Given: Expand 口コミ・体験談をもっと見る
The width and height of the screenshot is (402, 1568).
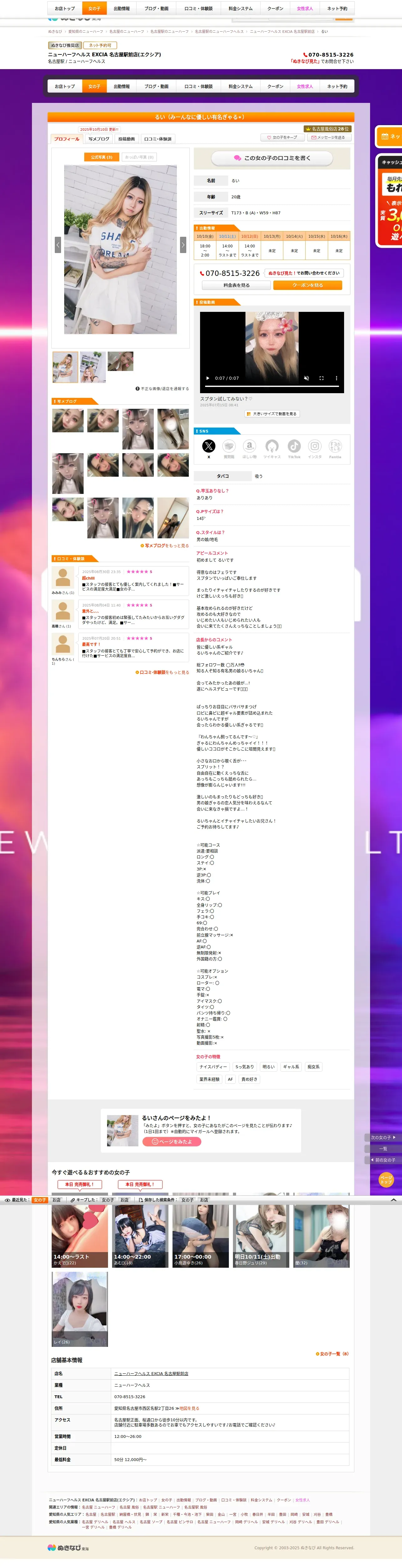Looking at the screenshot, I should pos(162,672).
